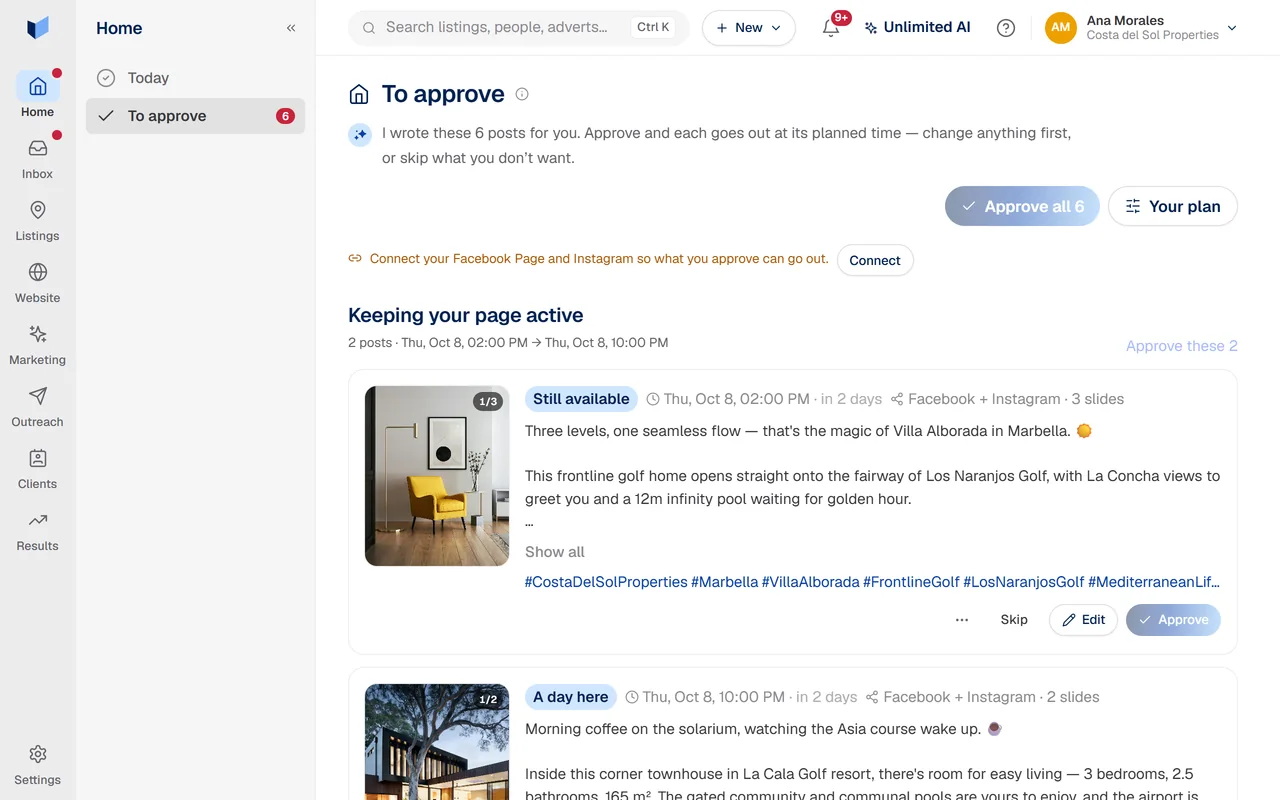Viewport: 1280px width, 800px height.
Task: Open the Marketing section
Action: (38, 344)
